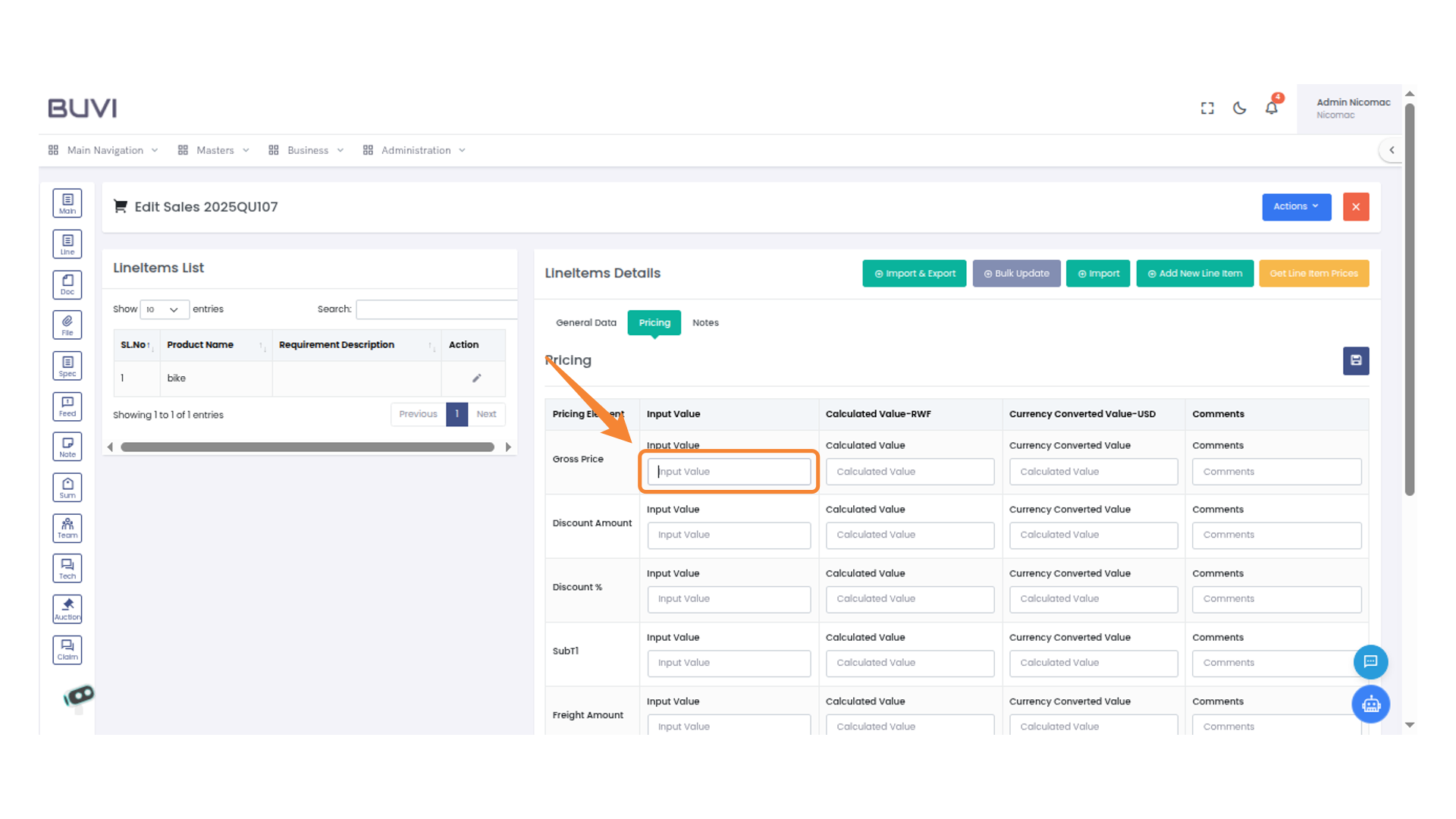
Task: Open the chatbot assistant in the corner
Action: (x=1370, y=704)
